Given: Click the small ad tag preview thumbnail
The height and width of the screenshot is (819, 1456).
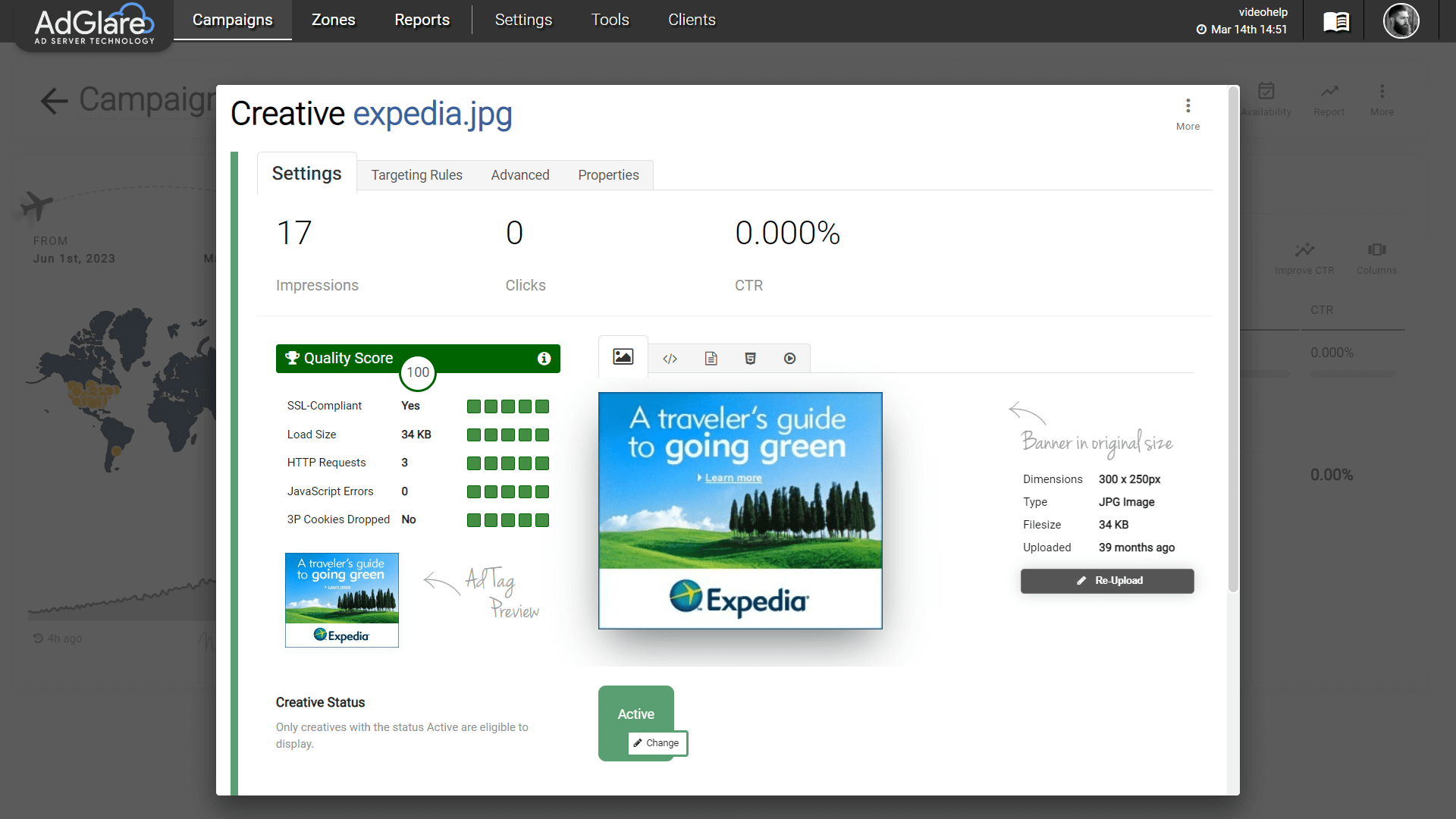Looking at the screenshot, I should (x=341, y=600).
